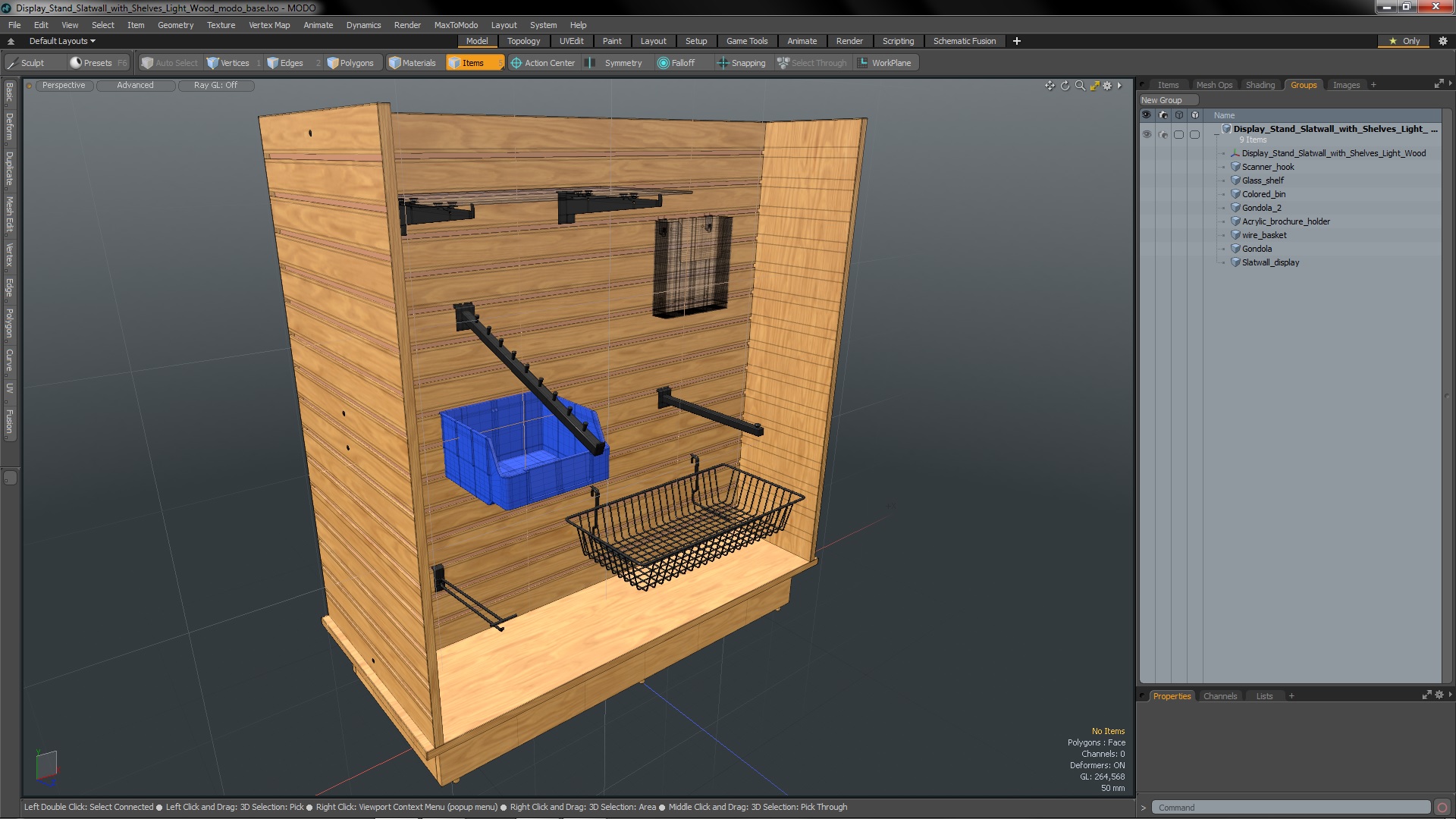Toggle render camera icon of Display_Stand group

1163,134
